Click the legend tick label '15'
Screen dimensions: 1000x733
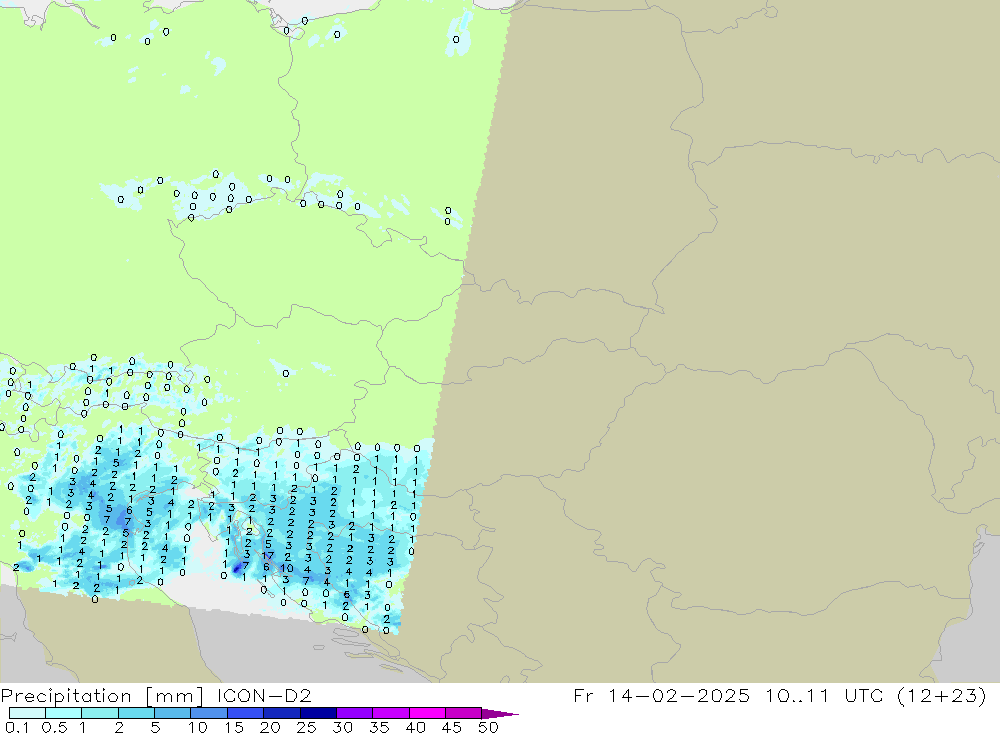pyautogui.click(x=234, y=727)
